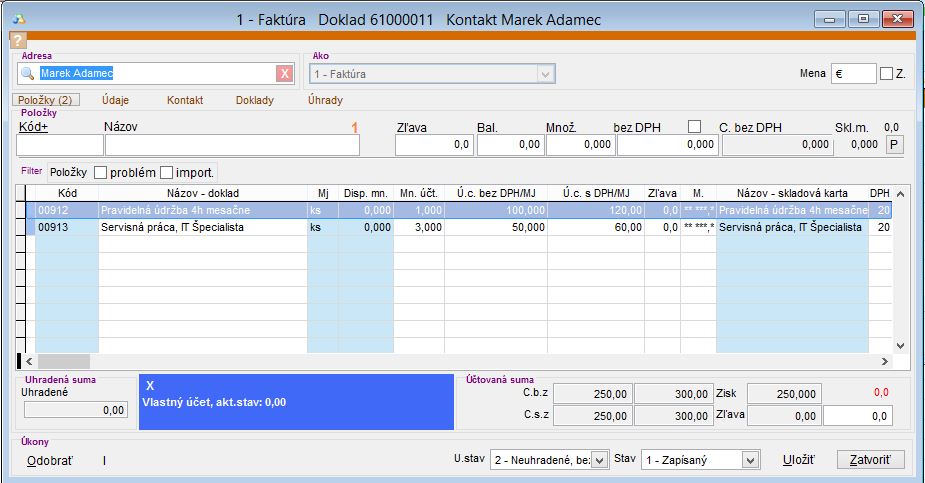Click the horizontal scrollbar thumb of table
925x483 pixels.
pyautogui.click(x=63, y=361)
